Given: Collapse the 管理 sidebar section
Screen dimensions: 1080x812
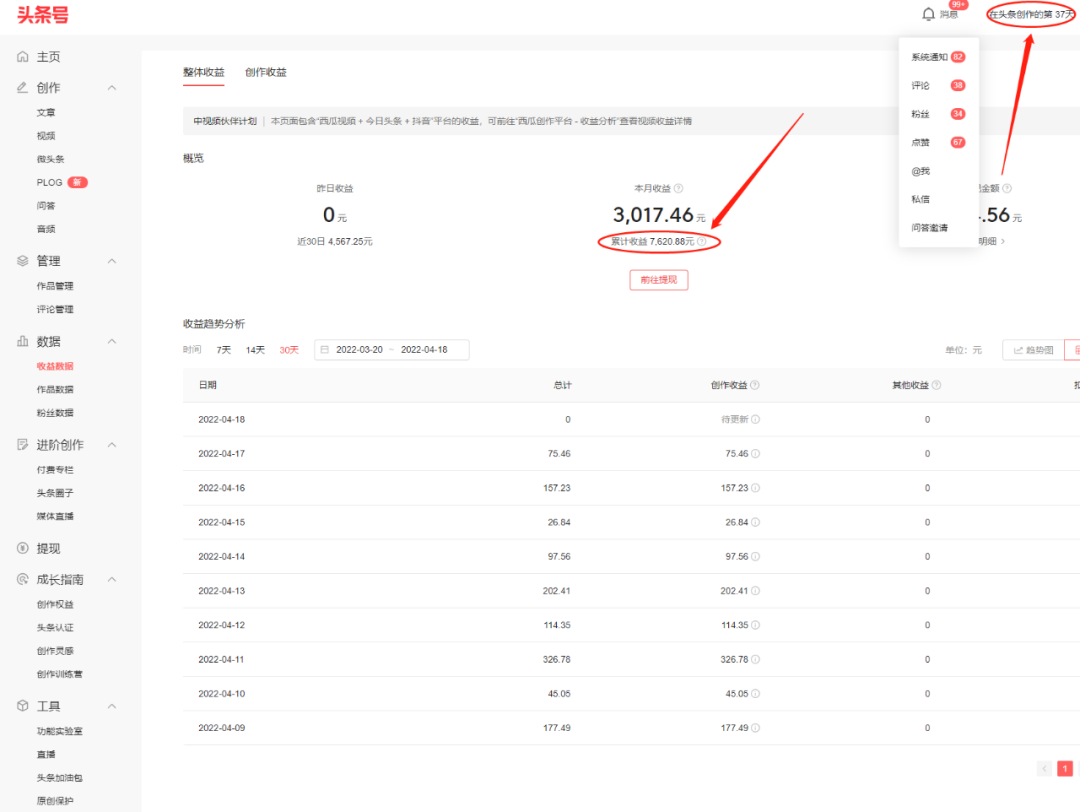Looking at the screenshot, I should (110, 260).
